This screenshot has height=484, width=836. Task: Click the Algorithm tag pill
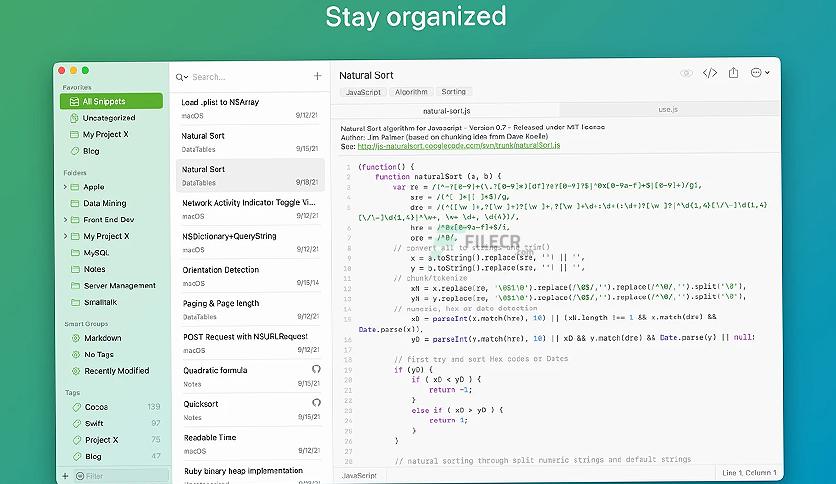(x=411, y=92)
